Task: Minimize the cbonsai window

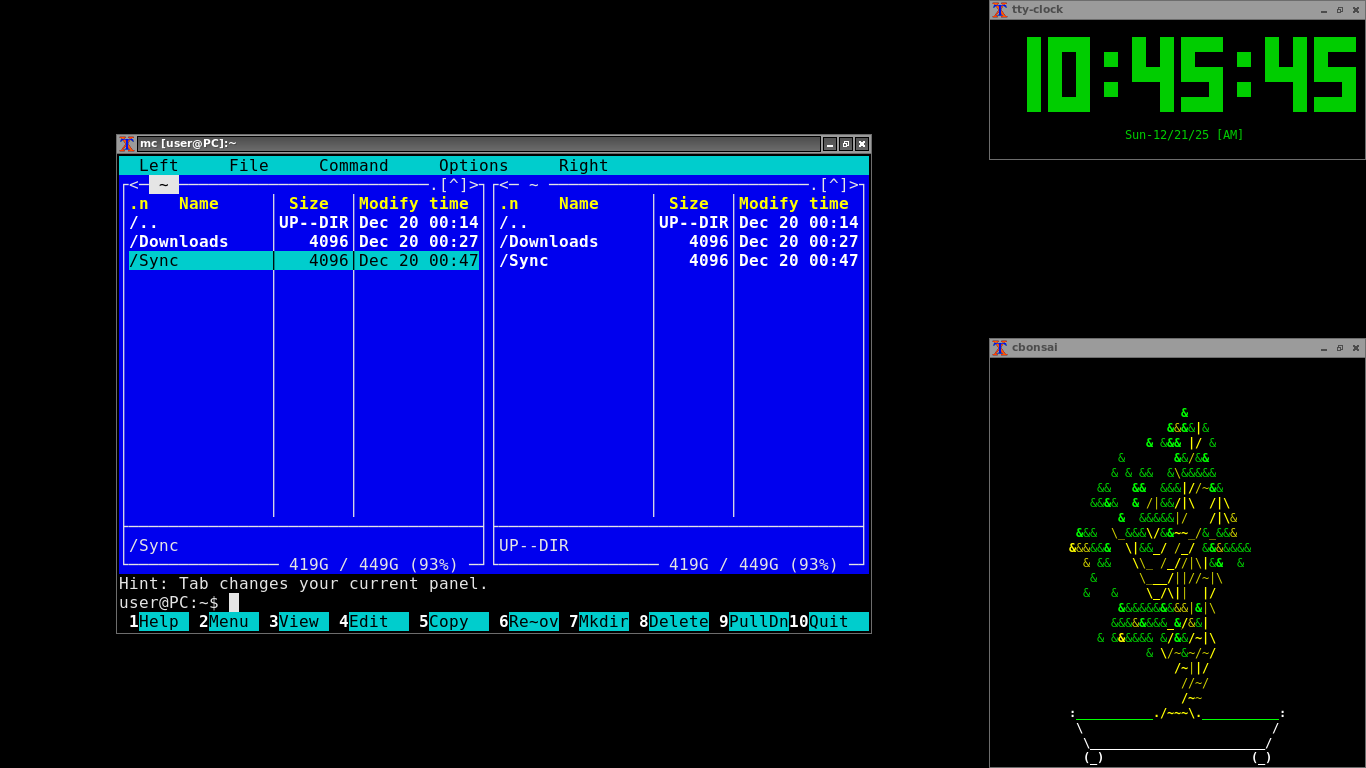Action: pyautogui.click(x=1324, y=348)
